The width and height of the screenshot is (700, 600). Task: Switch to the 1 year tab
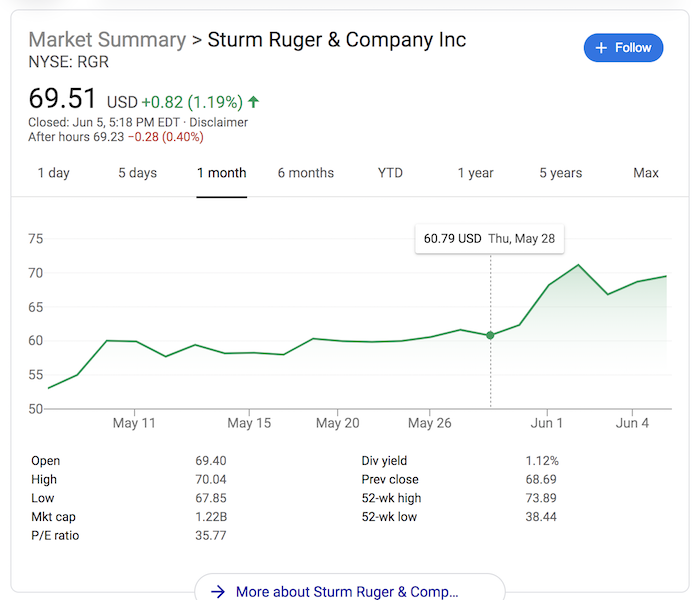pyautogui.click(x=475, y=173)
